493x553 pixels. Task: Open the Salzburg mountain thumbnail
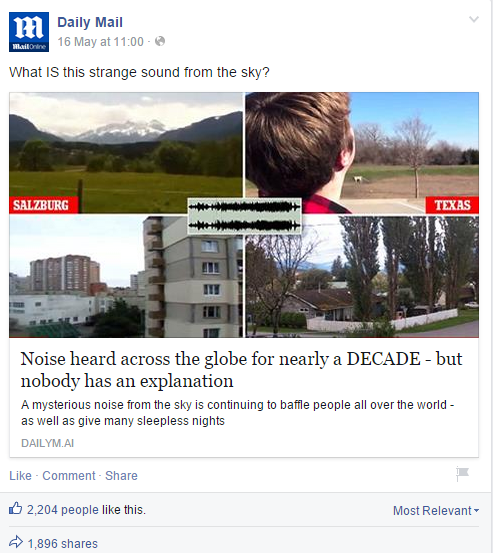click(126, 153)
